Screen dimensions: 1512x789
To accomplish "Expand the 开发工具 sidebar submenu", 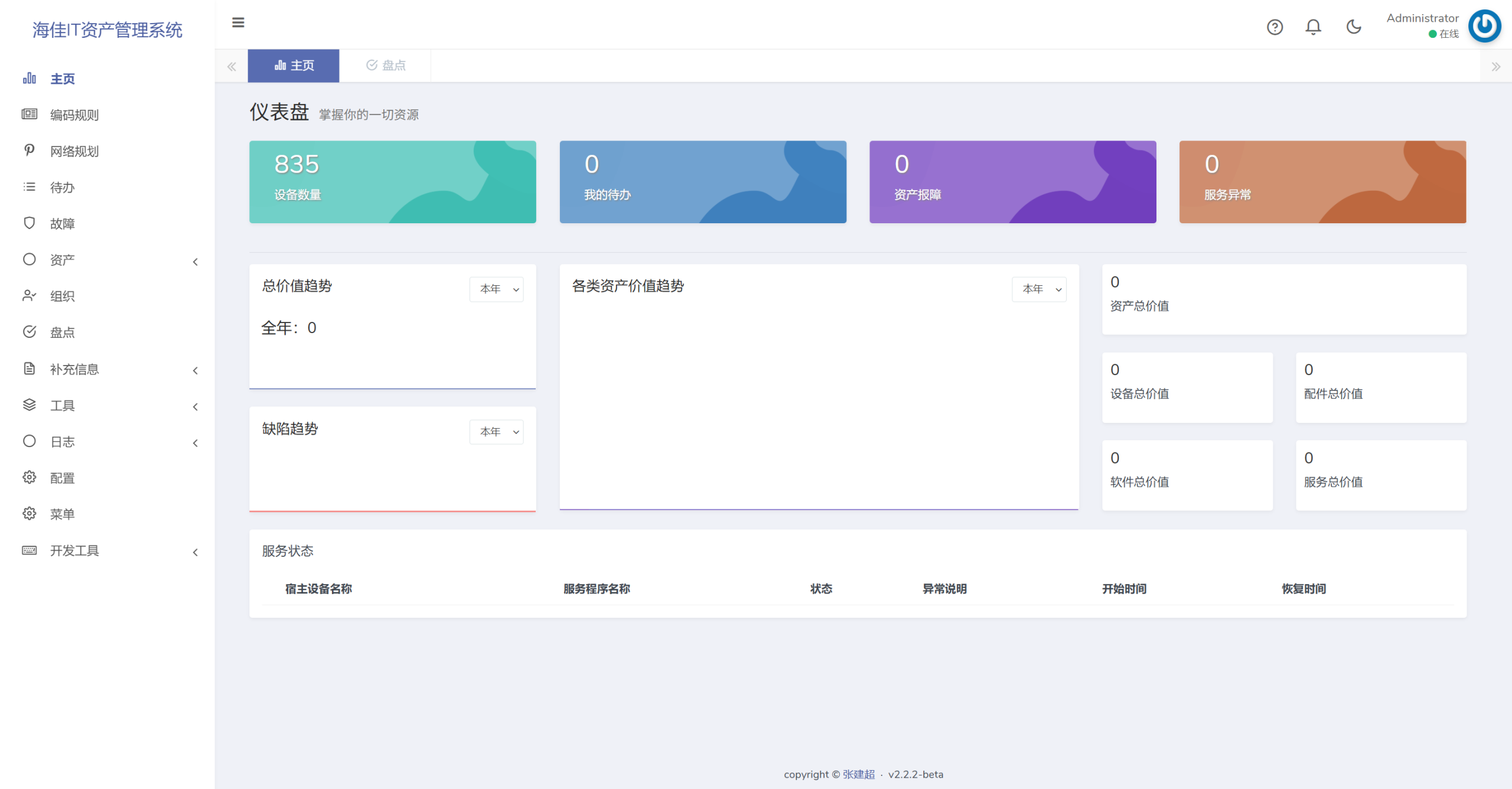I will pyautogui.click(x=107, y=550).
